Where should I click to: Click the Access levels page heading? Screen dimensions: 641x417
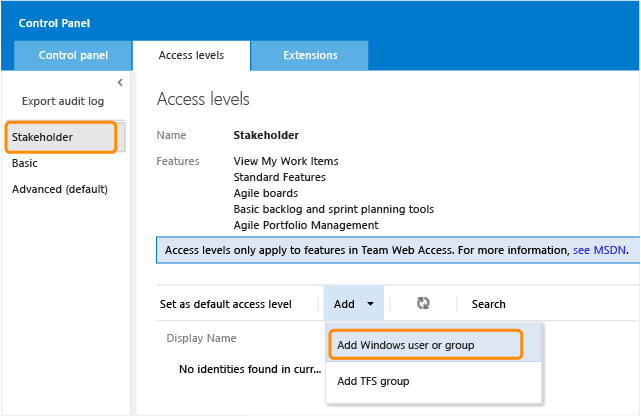(203, 99)
